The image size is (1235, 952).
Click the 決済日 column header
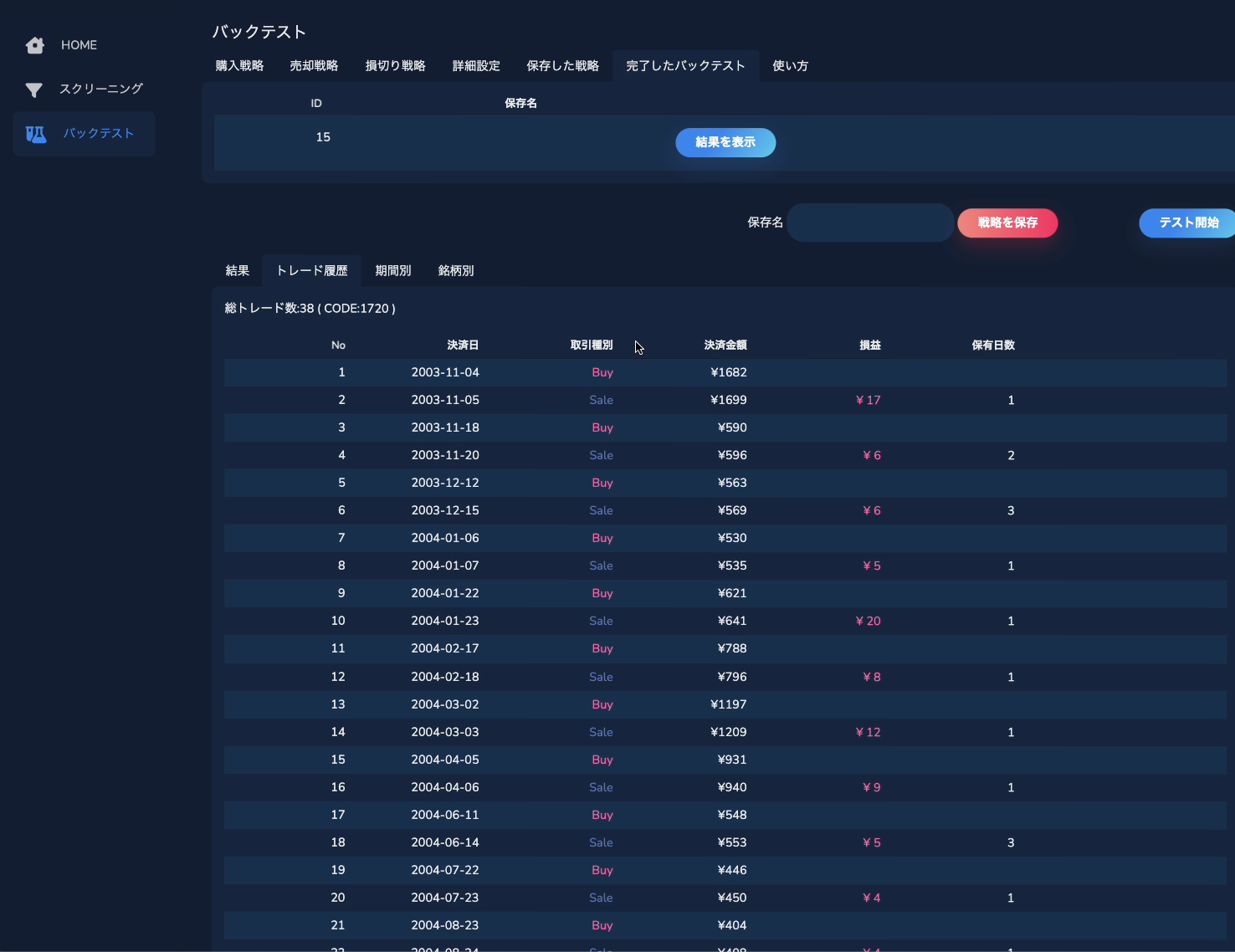point(463,345)
